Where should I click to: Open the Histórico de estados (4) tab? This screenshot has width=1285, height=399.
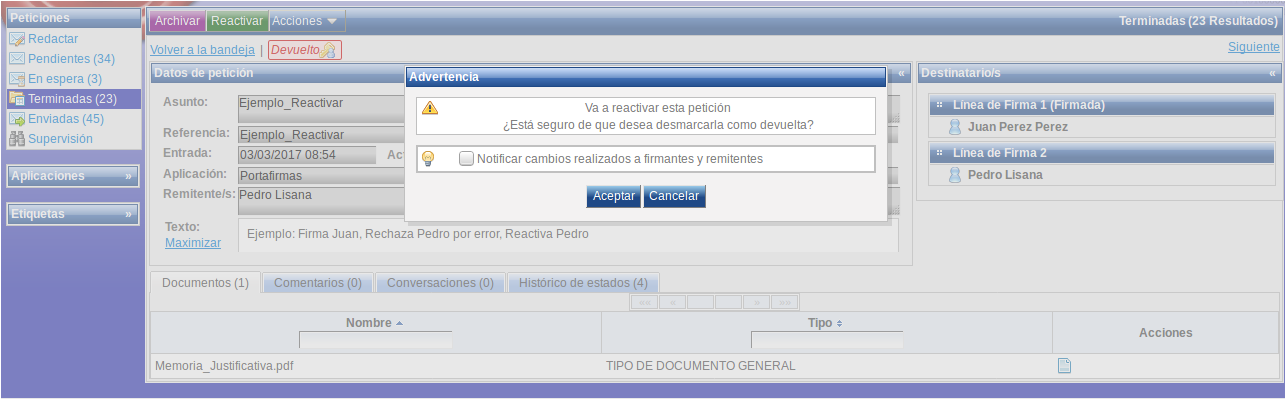583,283
